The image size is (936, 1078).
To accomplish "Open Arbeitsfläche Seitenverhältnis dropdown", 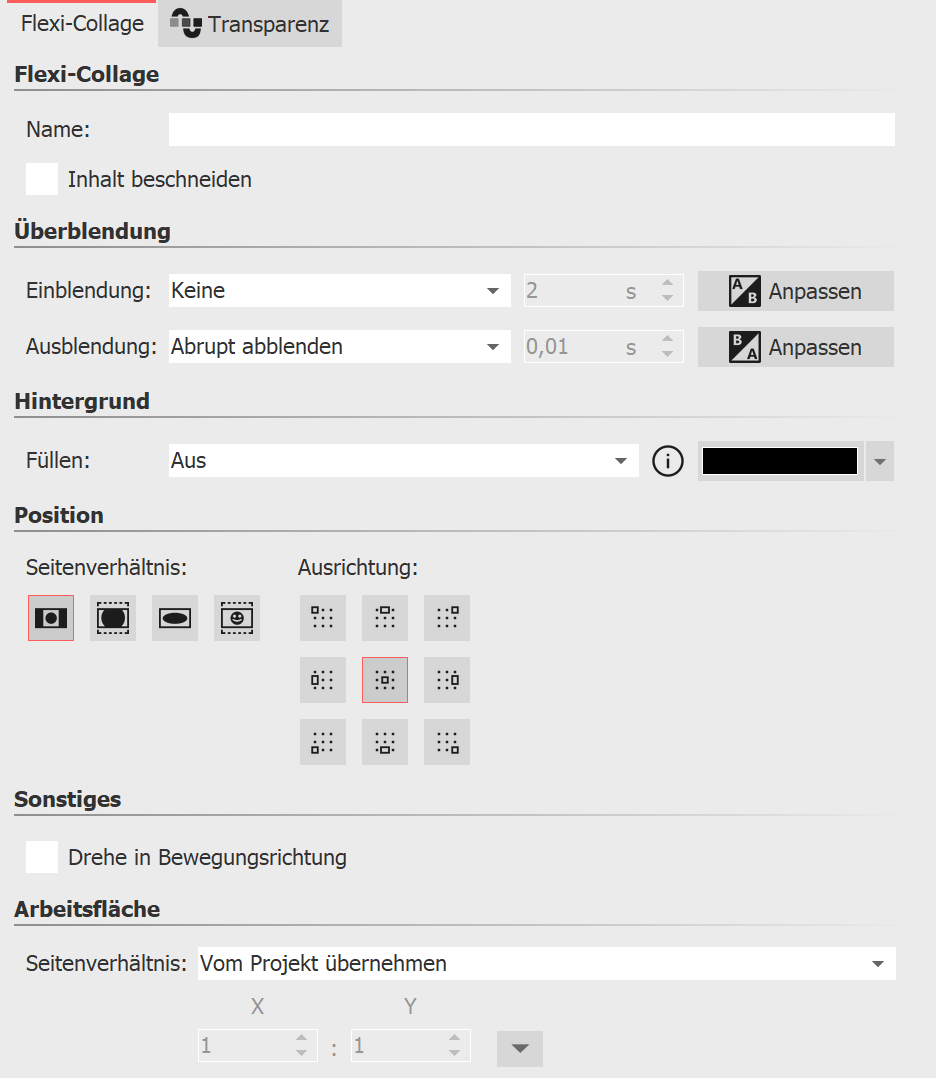I will (546, 964).
